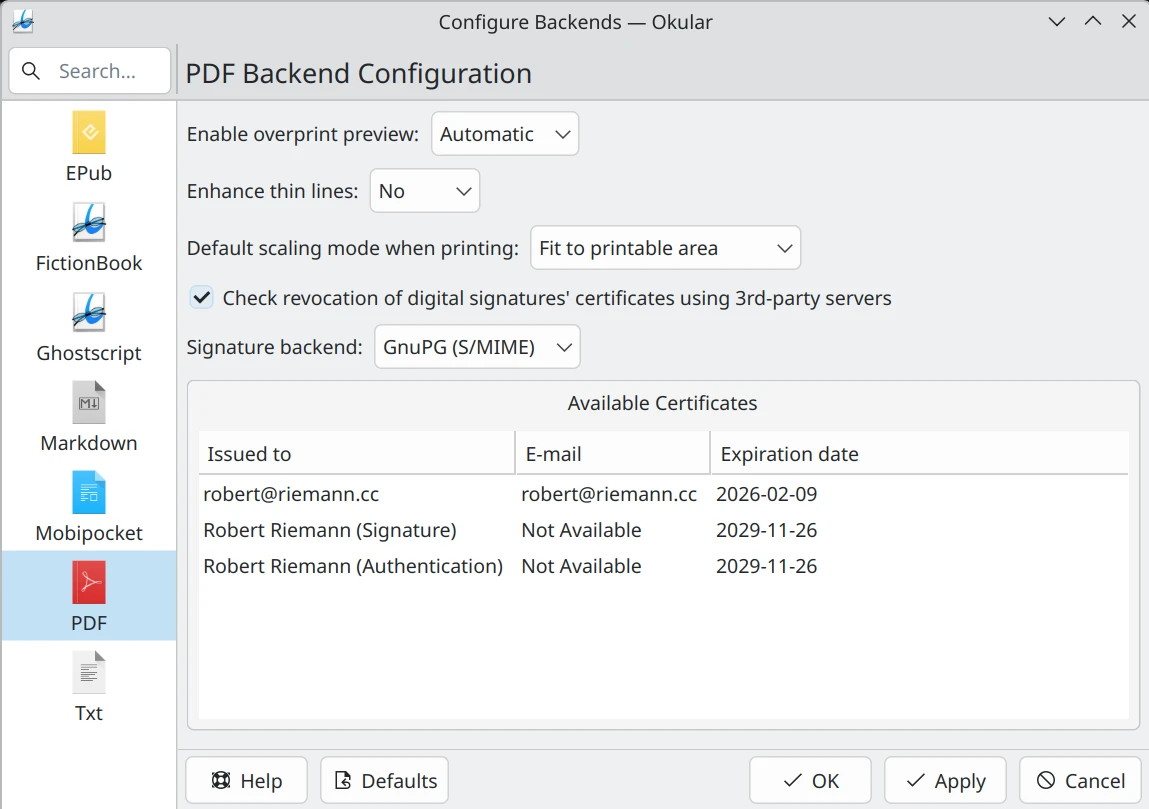Open the Txt backend icon
The height and width of the screenshot is (809, 1149).
tap(89, 673)
